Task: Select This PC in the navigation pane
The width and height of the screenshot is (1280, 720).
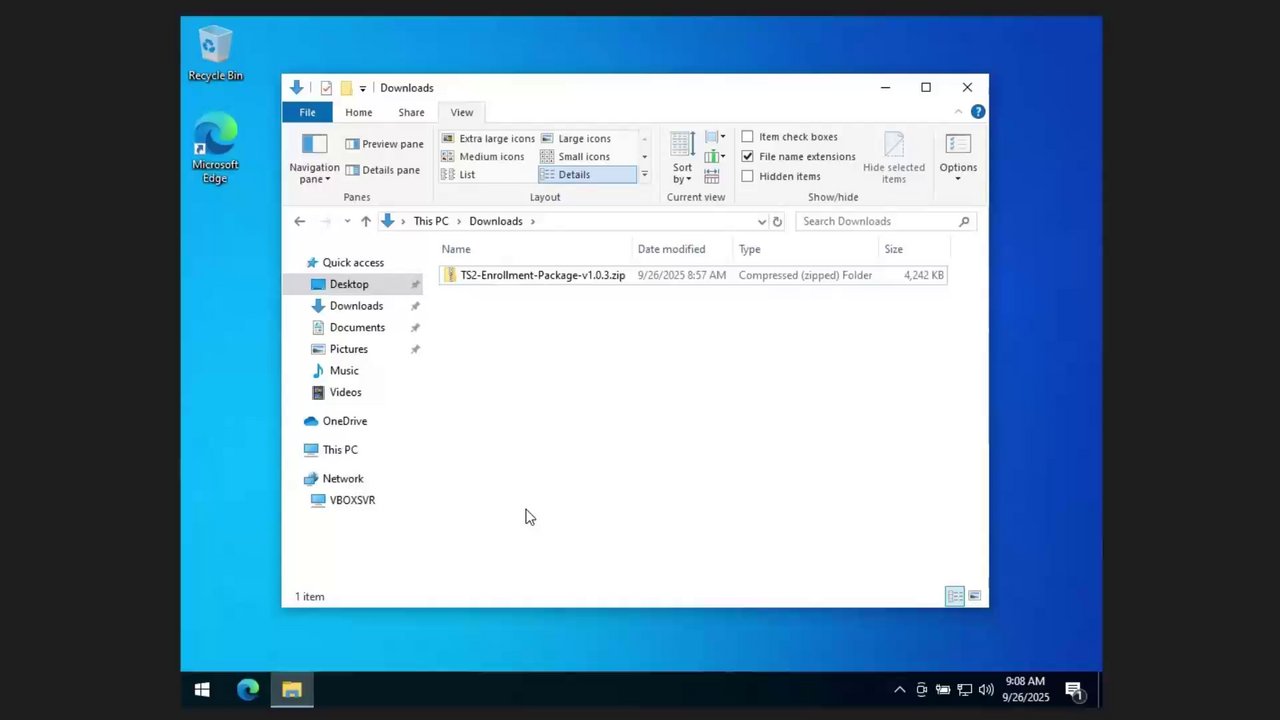Action: 340,450
